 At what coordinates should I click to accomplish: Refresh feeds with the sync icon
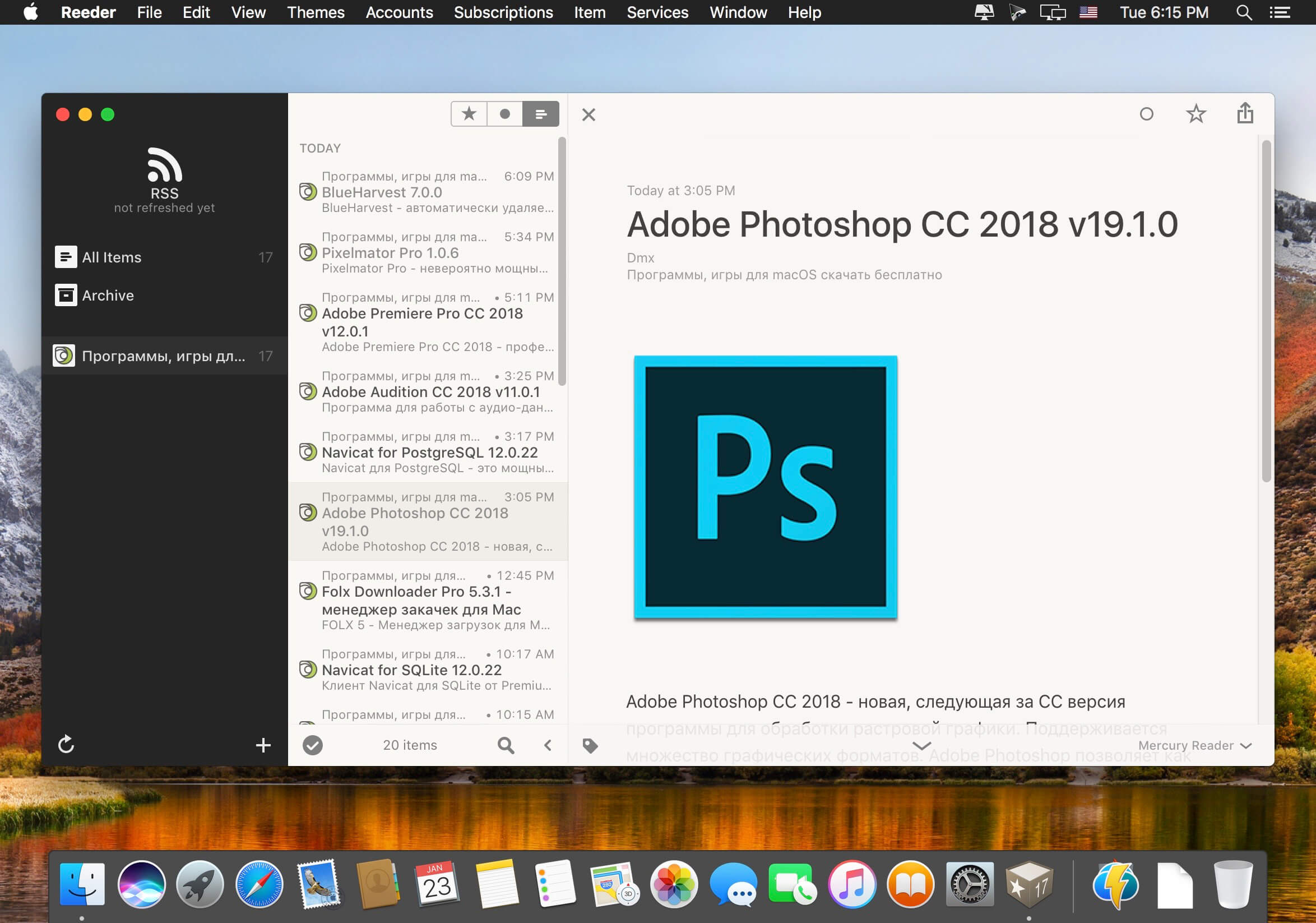click(x=66, y=745)
